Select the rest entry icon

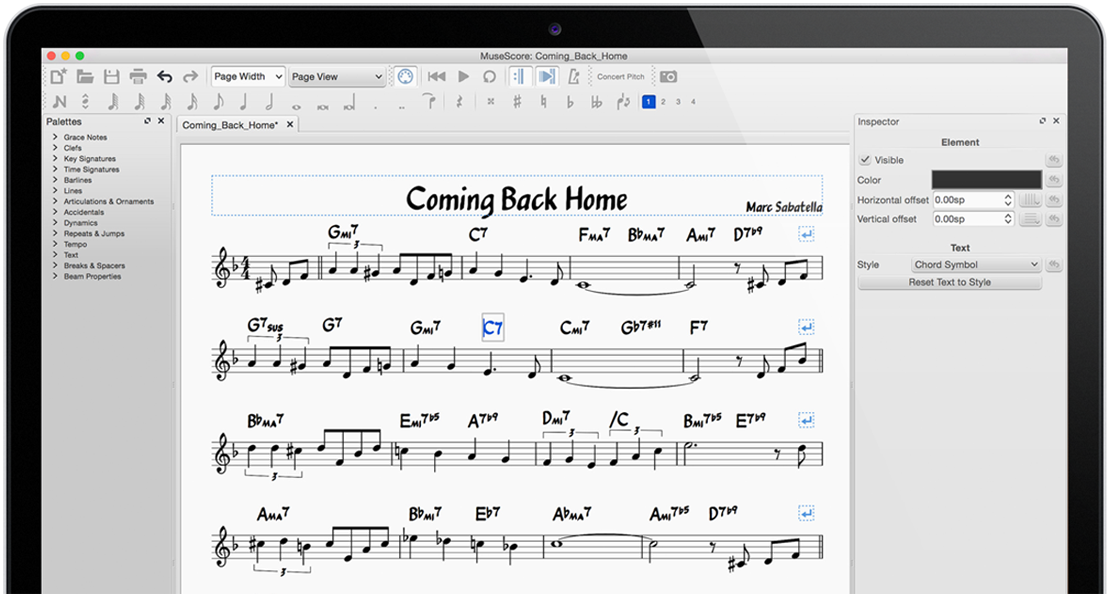tap(458, 101)
